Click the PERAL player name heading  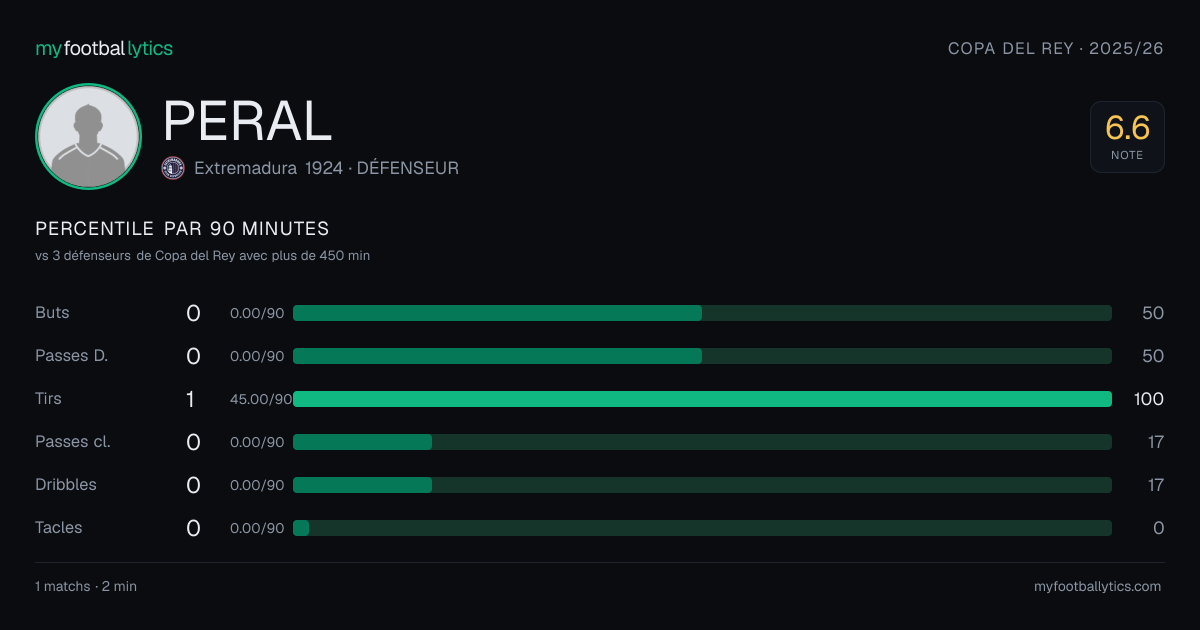(x=247, y=121)
